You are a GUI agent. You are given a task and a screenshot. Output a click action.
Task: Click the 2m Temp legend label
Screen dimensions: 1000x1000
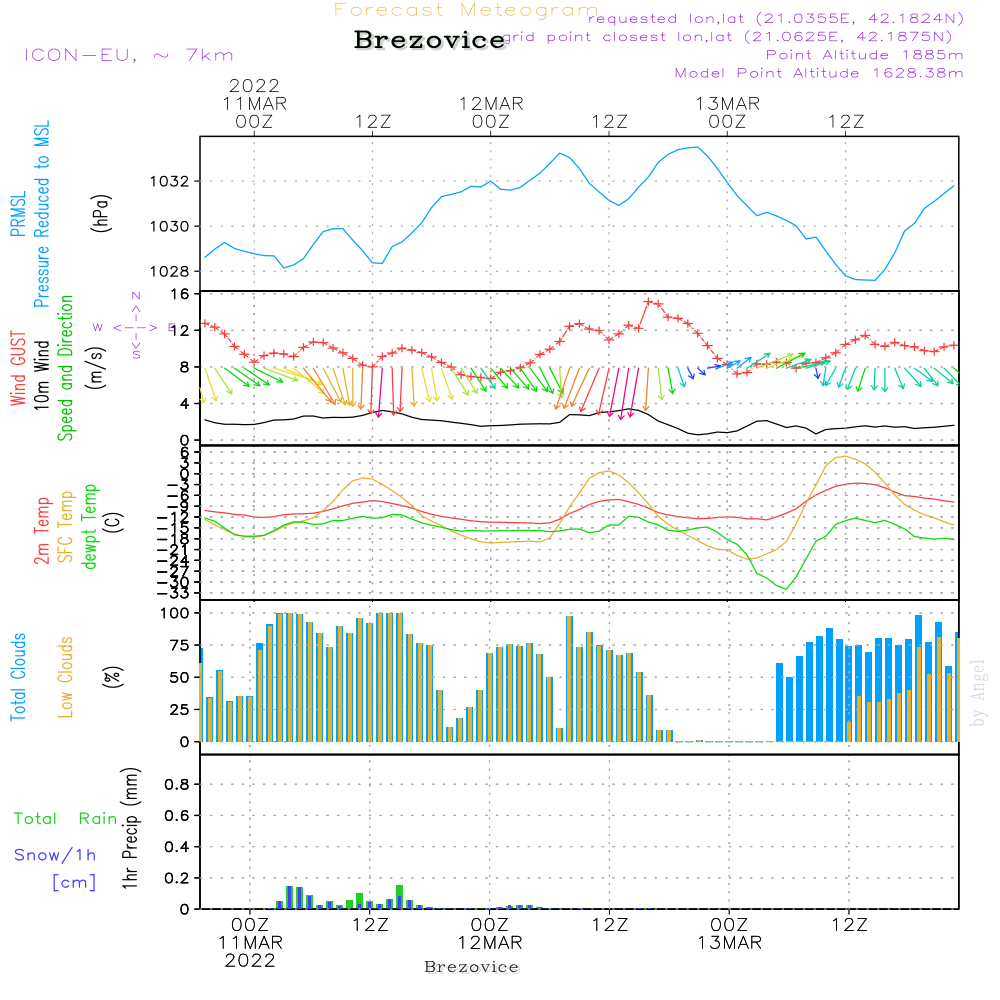(42, 531)
